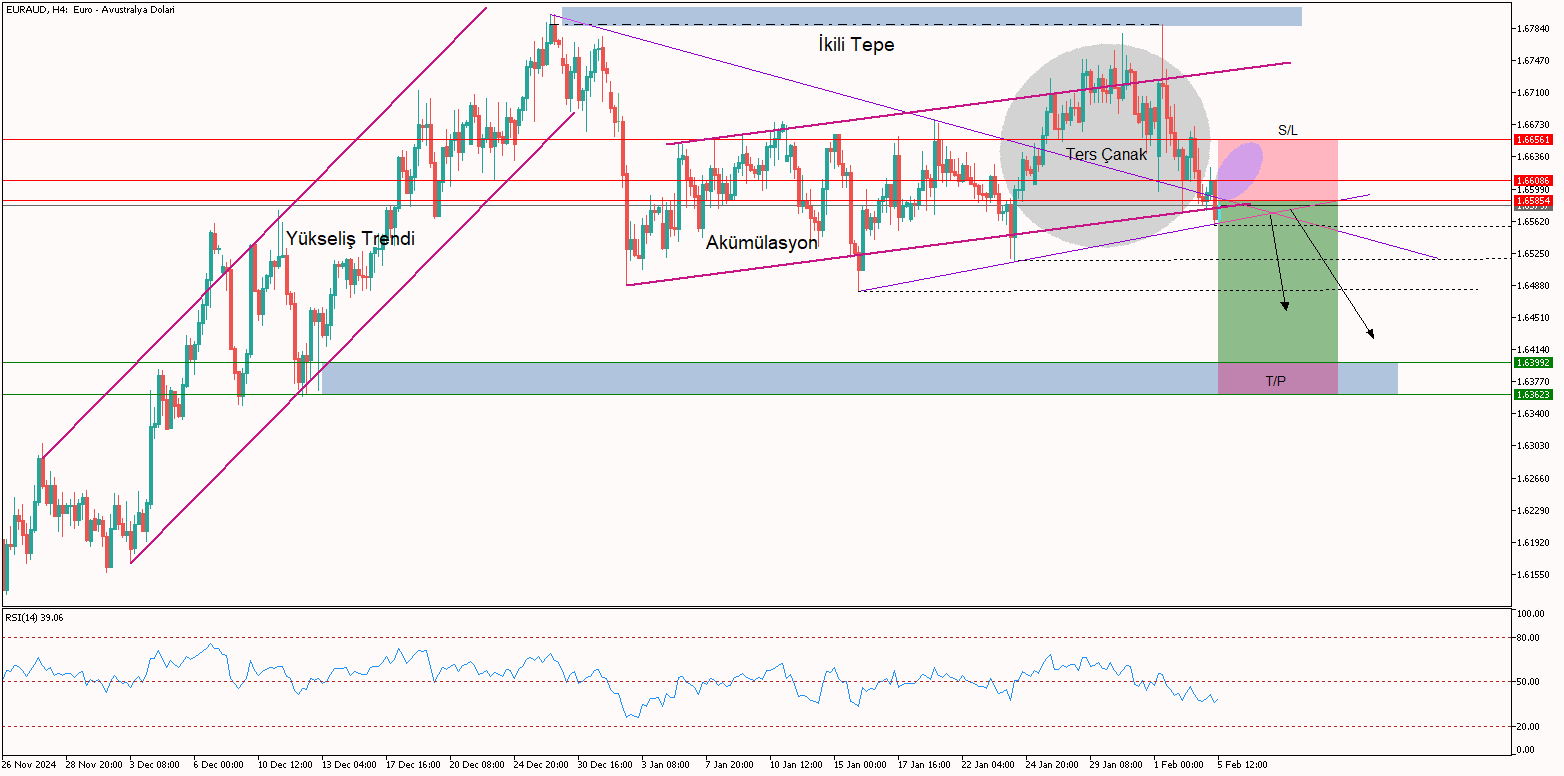
Task: Select the "Akümülasyon" text label
Action: click(762, 242)
